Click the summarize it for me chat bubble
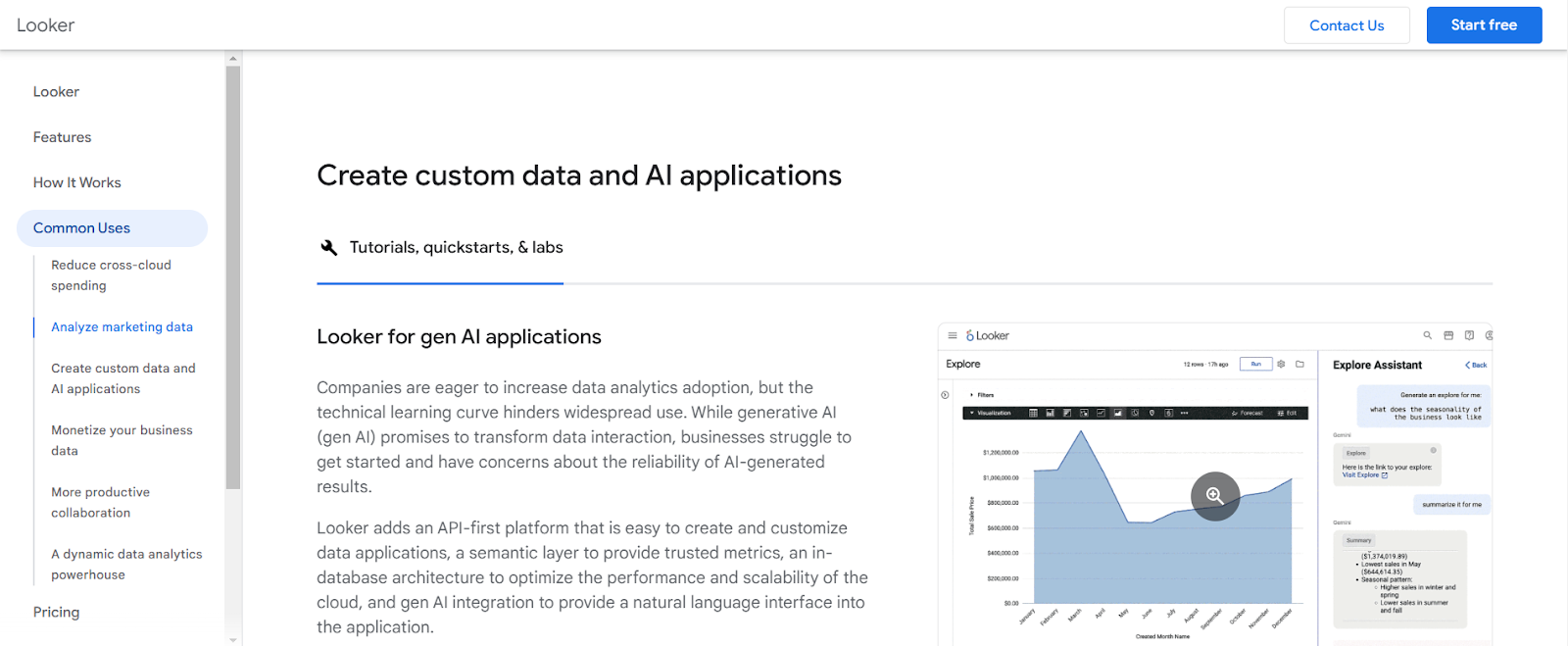Image resolution: width=1568 pixels, height=646 pixels. (1451, 505)
